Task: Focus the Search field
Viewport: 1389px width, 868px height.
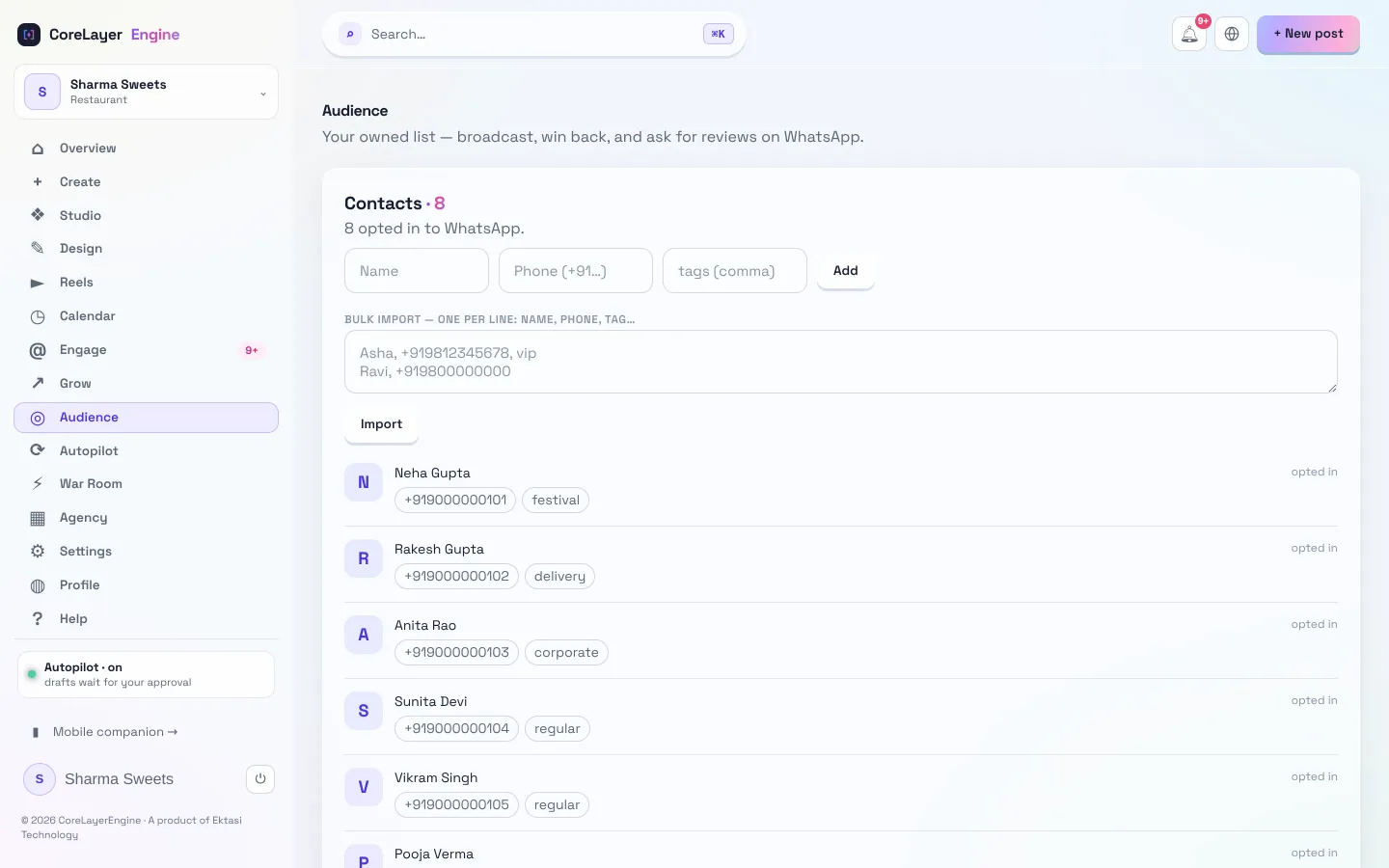Action: (x=534, y=34)
